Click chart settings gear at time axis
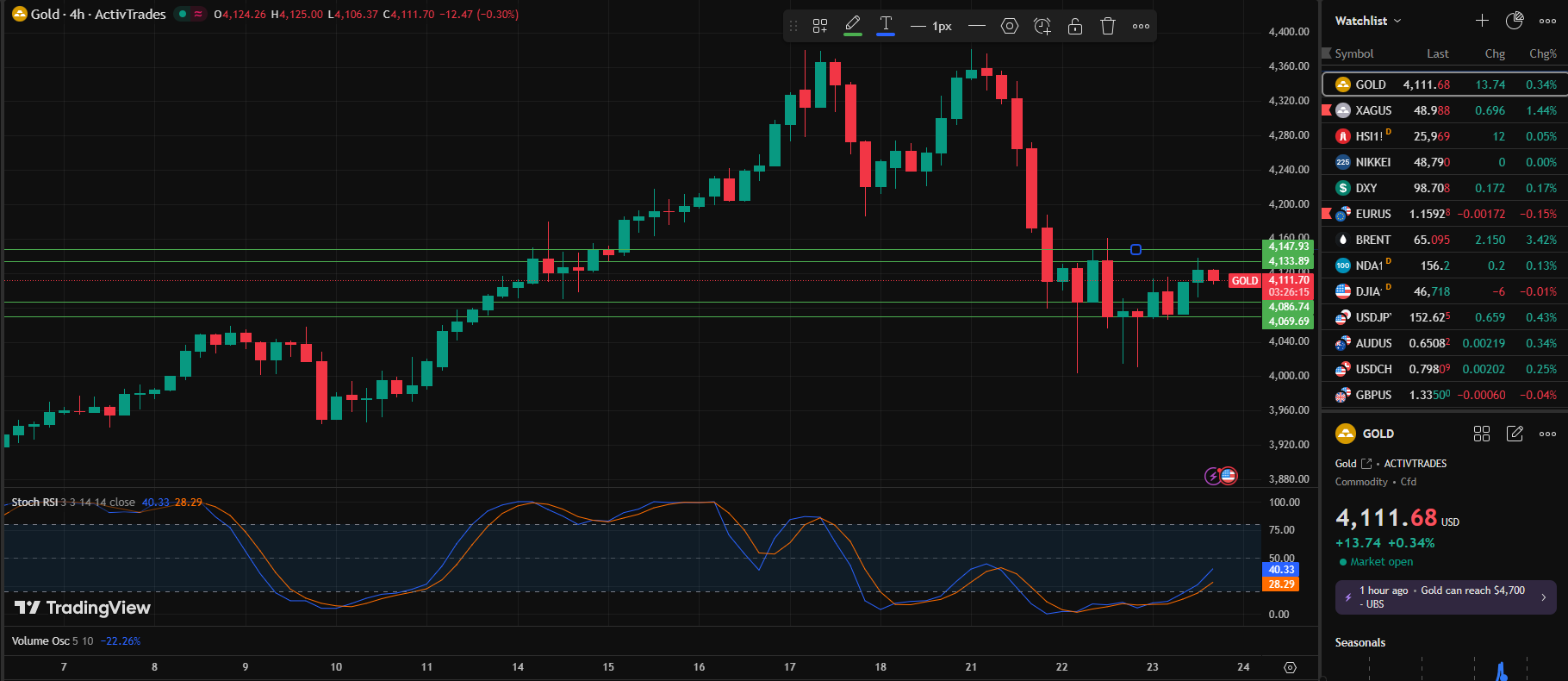Screen dimensions: 1568x681 coord(1290,667)
